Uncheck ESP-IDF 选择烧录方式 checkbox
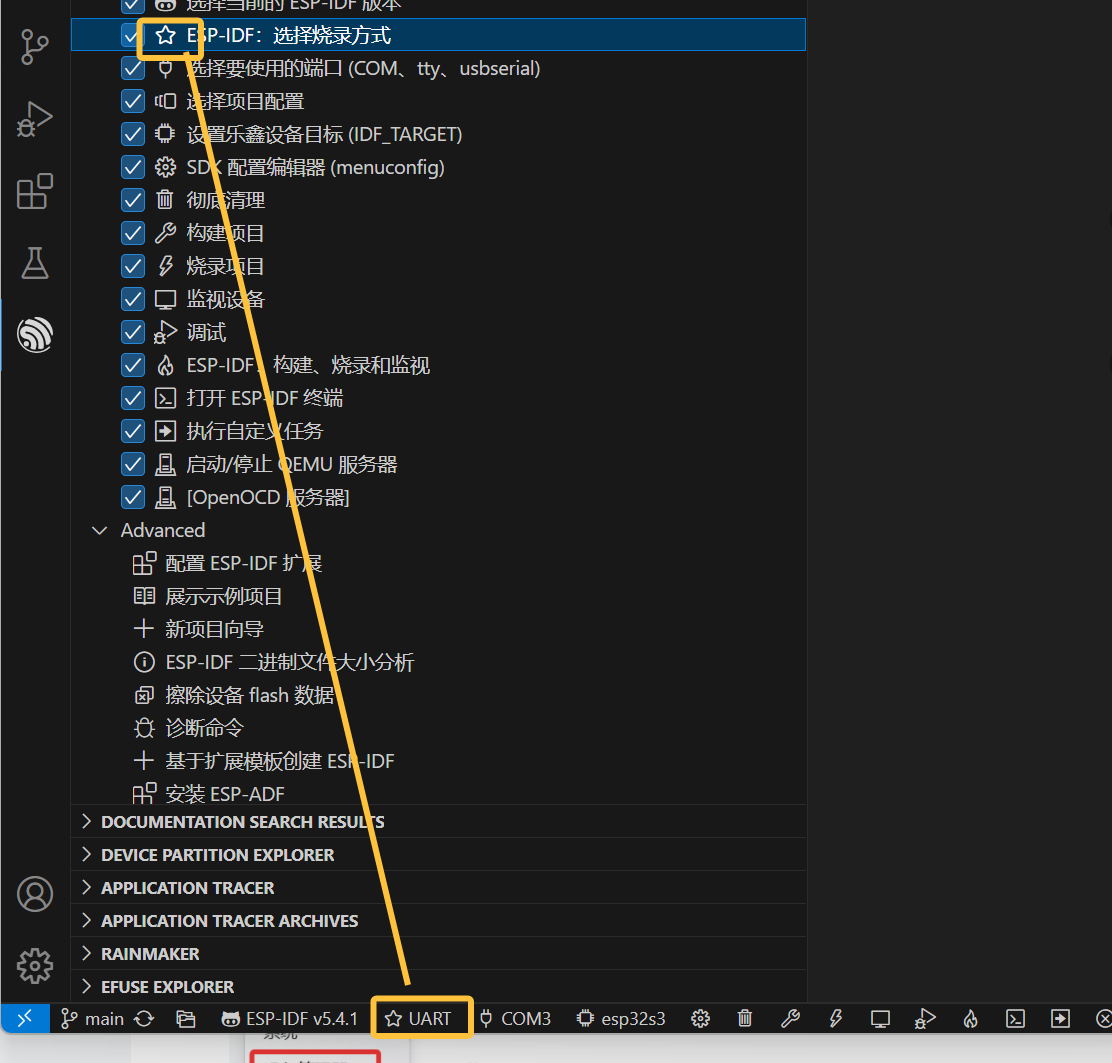 click(x=133, y=35)
